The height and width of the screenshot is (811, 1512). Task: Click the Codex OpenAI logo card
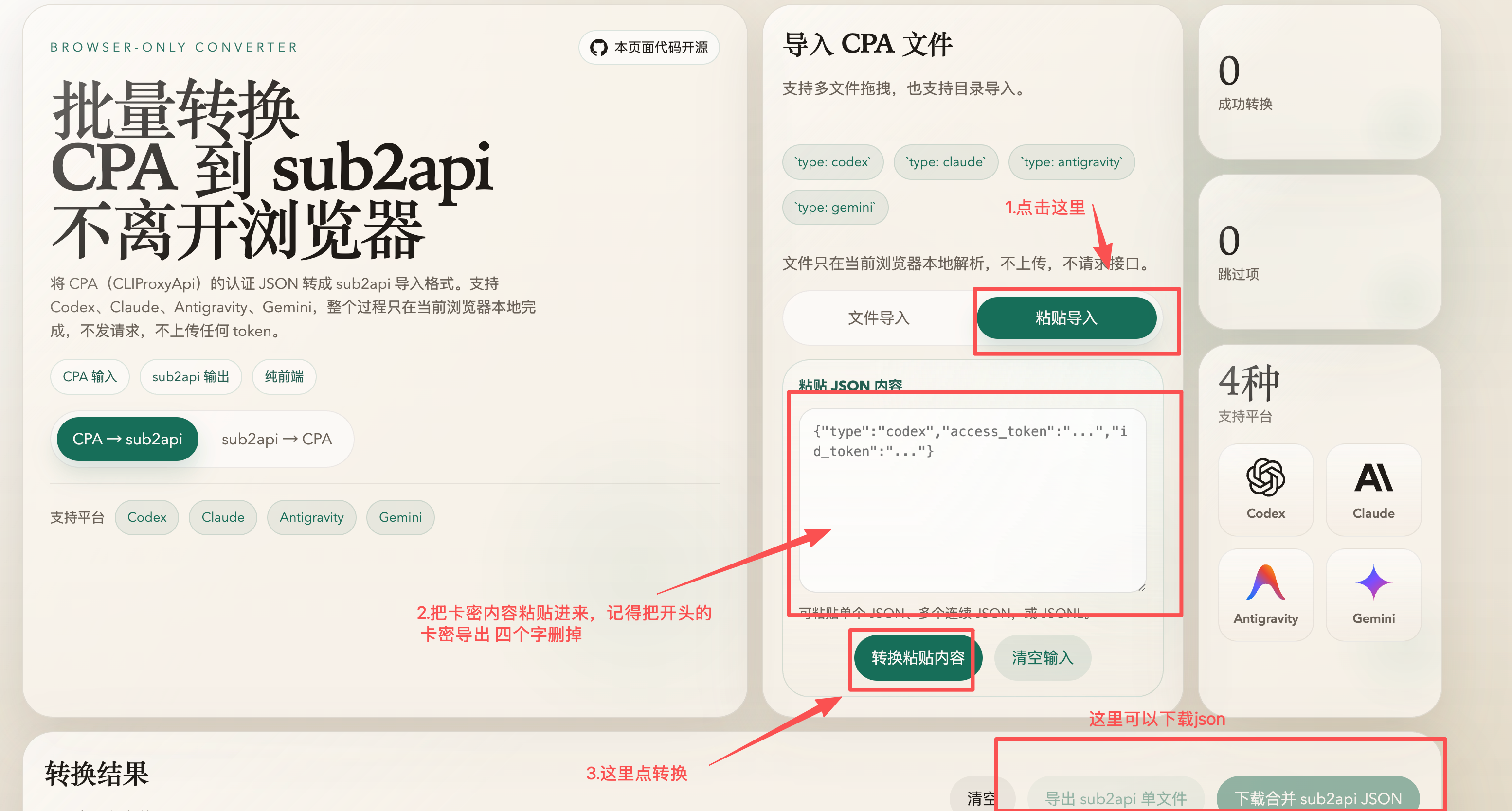[x=1265, y=490]
